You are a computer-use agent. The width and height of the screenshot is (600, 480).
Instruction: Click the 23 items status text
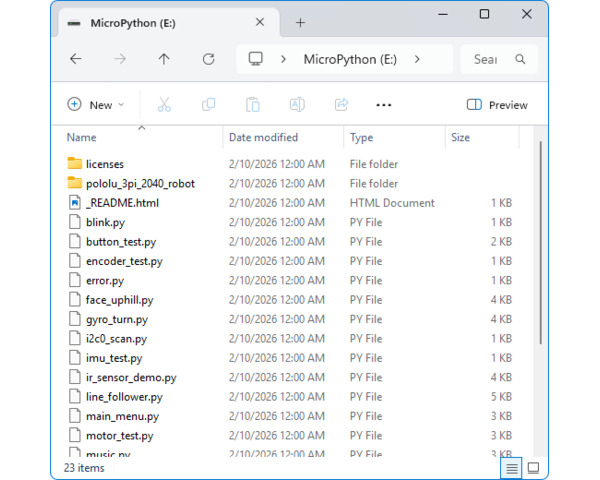[x=84, y=468]
